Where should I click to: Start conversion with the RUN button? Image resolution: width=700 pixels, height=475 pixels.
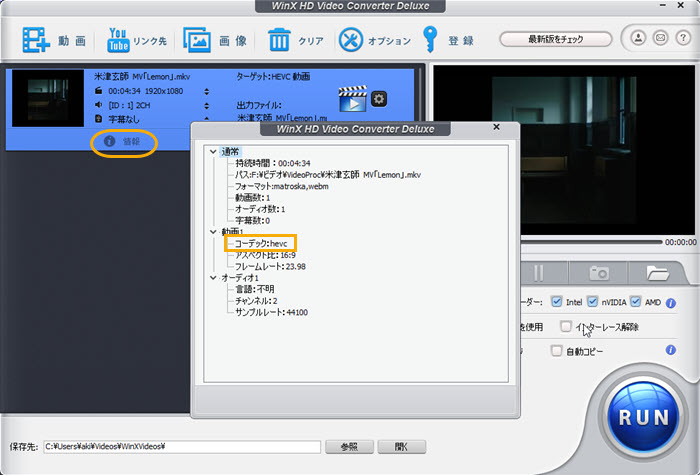pos(643,417)
